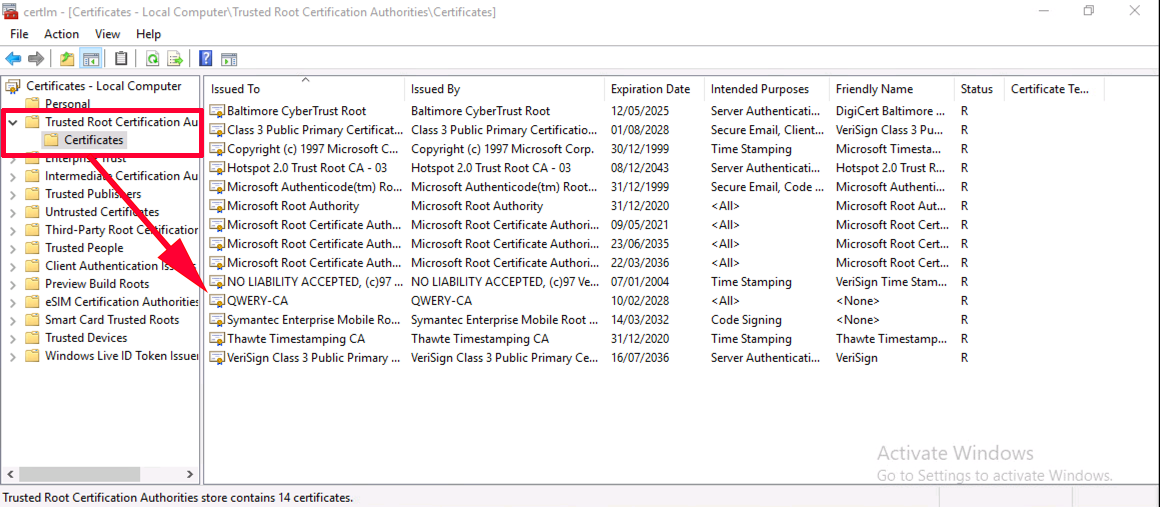
Task: Toggle Show/Hide Action Pane toolbar icon
Action: coord(229,58)
